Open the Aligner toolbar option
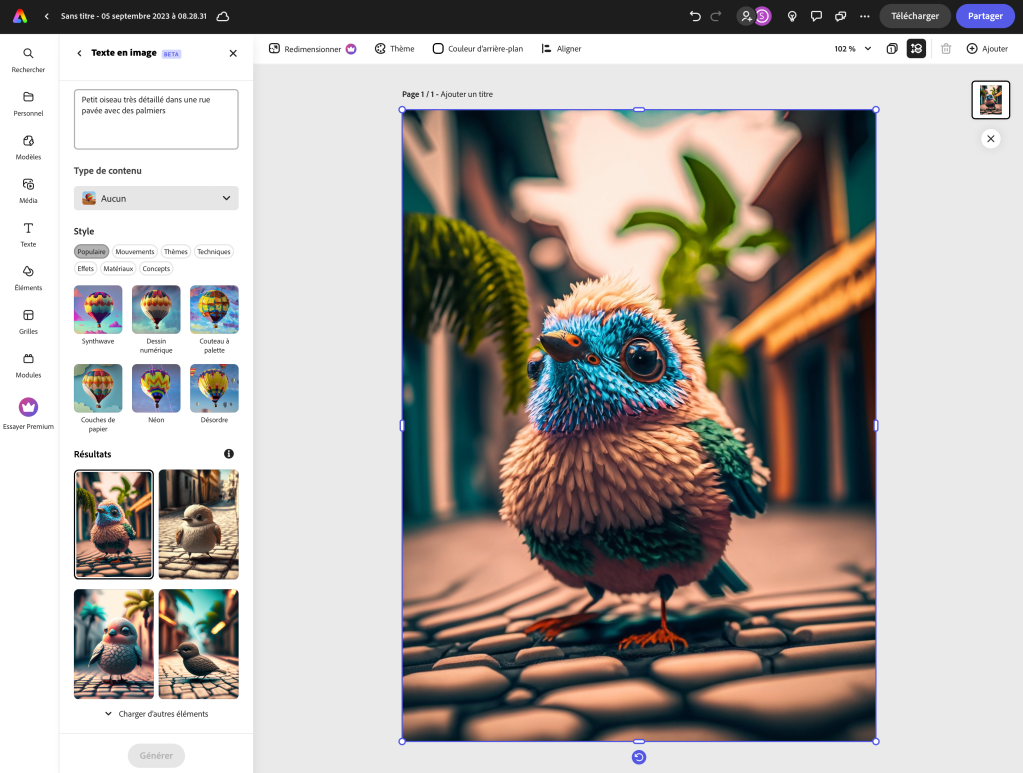Viewport: 1023px width, 773px height. (561, 49)
